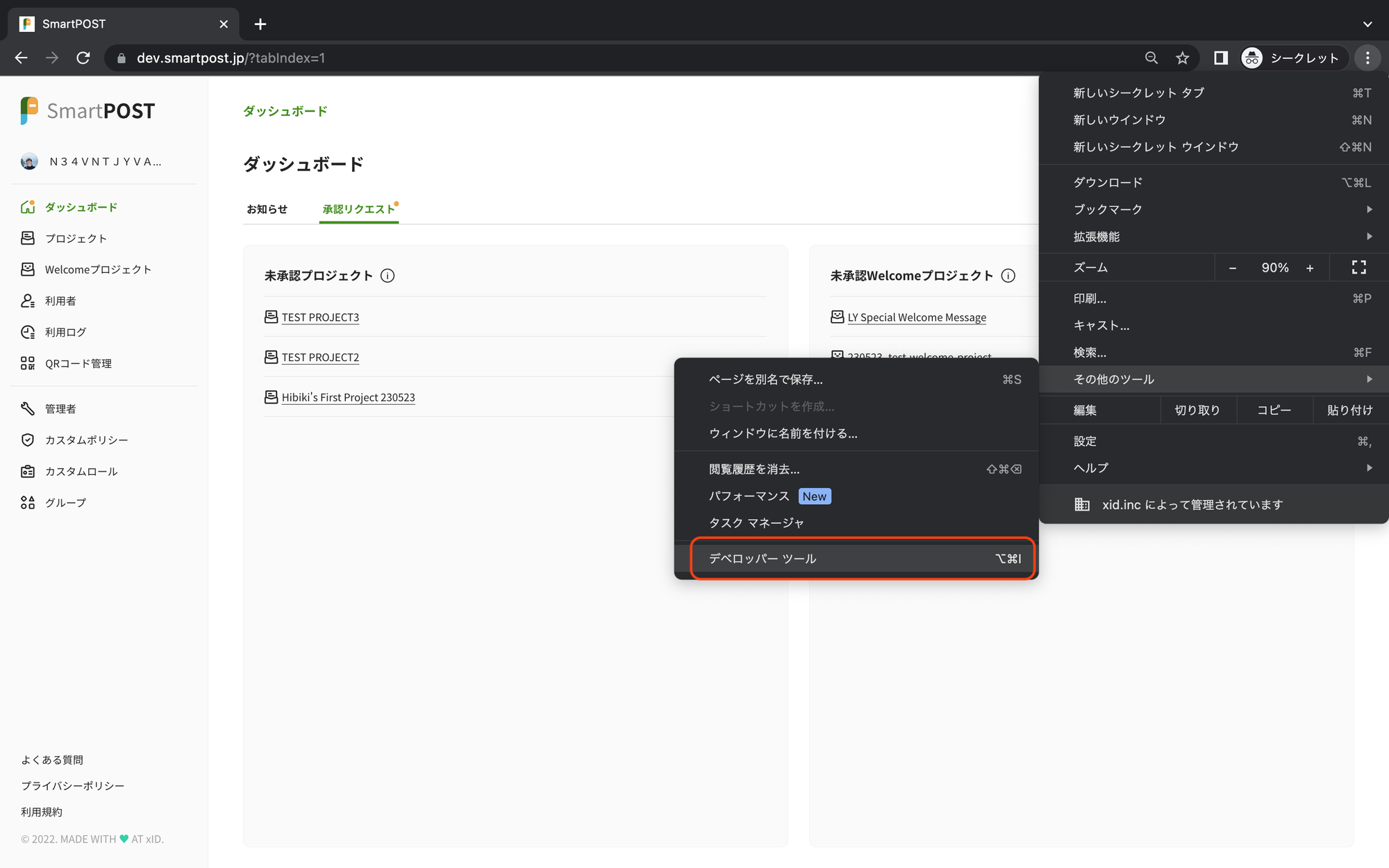1389x868 pixels.
Task: Select 新しいシークレット タブ menu item
Action: (x=1214, y=93)
